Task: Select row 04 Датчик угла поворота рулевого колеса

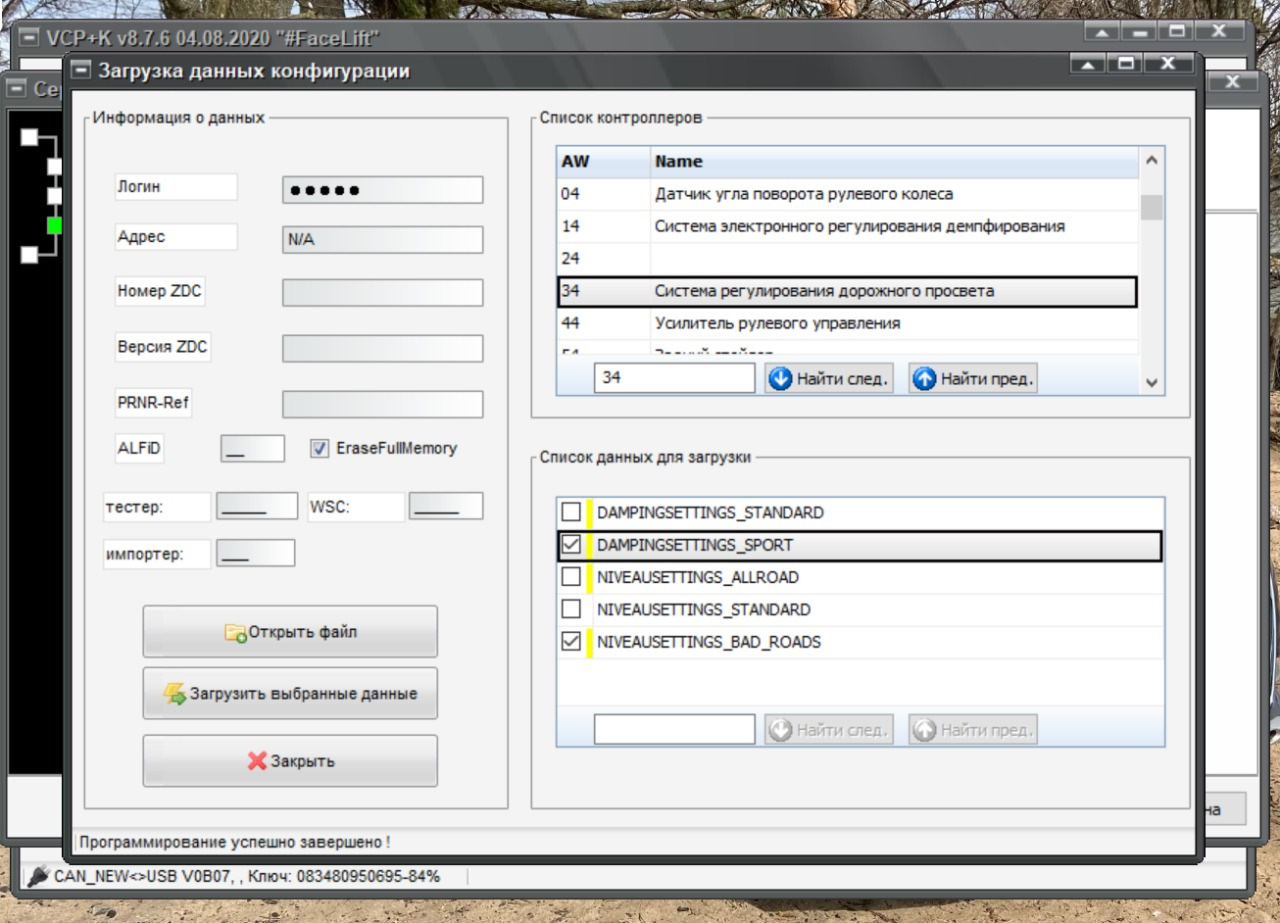Action: 848,194
